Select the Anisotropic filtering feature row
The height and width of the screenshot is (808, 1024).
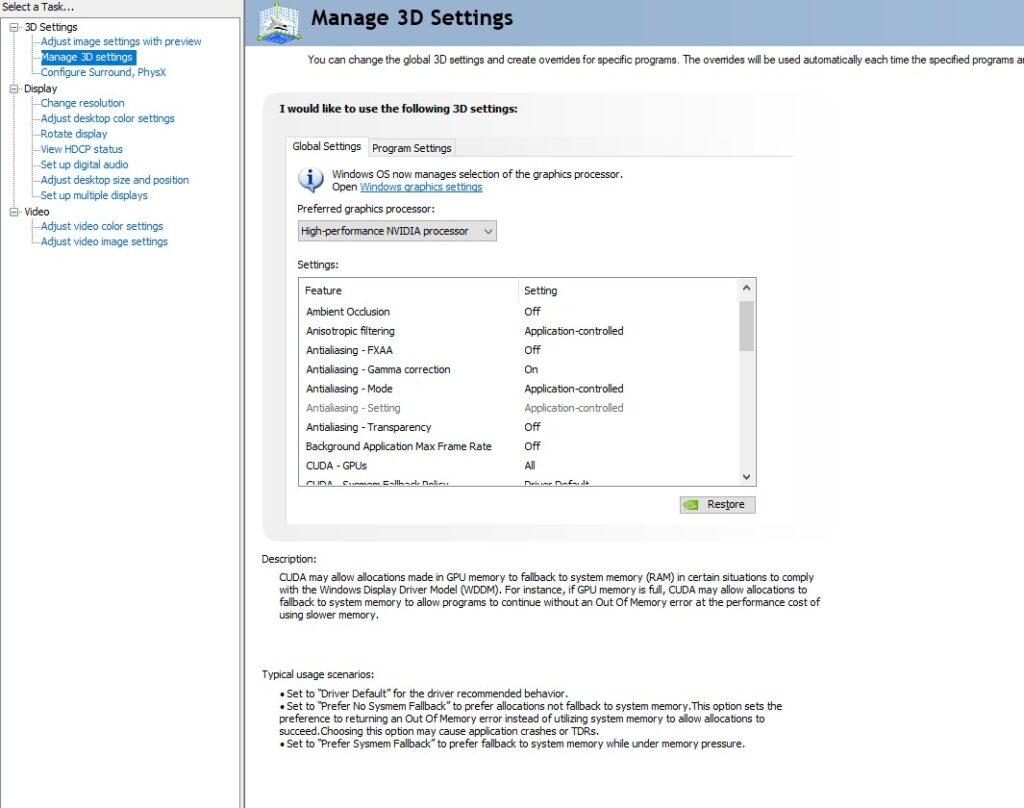(x=519, y=331)
